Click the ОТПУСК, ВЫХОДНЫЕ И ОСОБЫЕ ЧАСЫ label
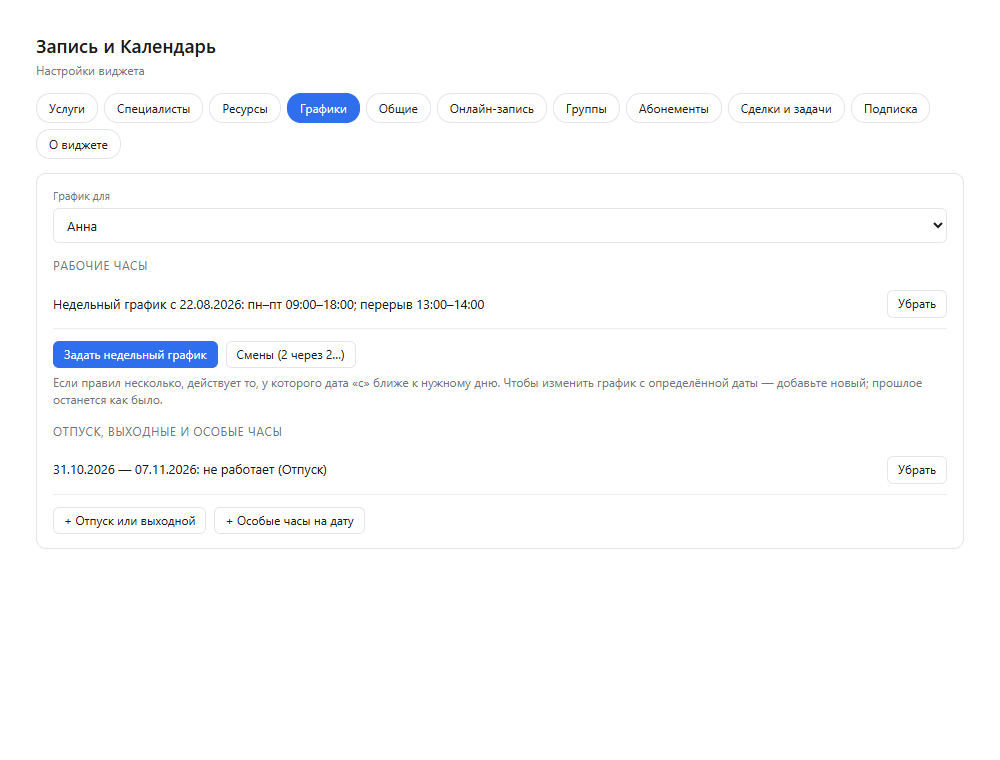Screen dimensions: 1000x760 coord(167,432)
